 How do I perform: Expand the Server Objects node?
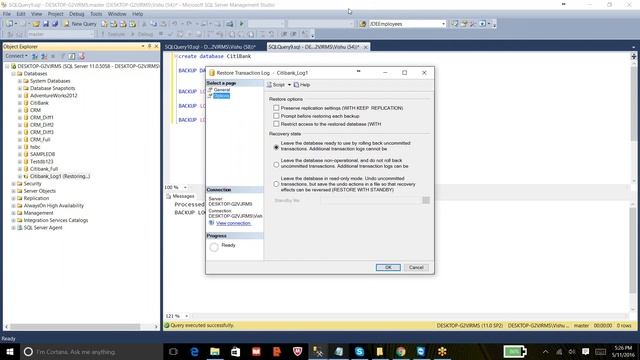point(13,191)
